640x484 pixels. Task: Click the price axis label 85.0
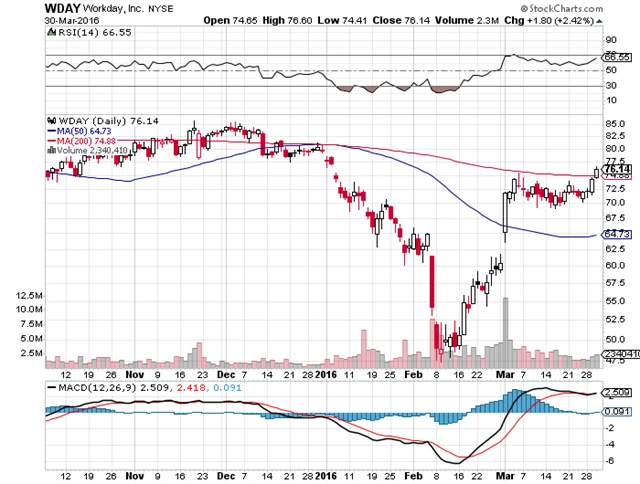coord(615,124)
